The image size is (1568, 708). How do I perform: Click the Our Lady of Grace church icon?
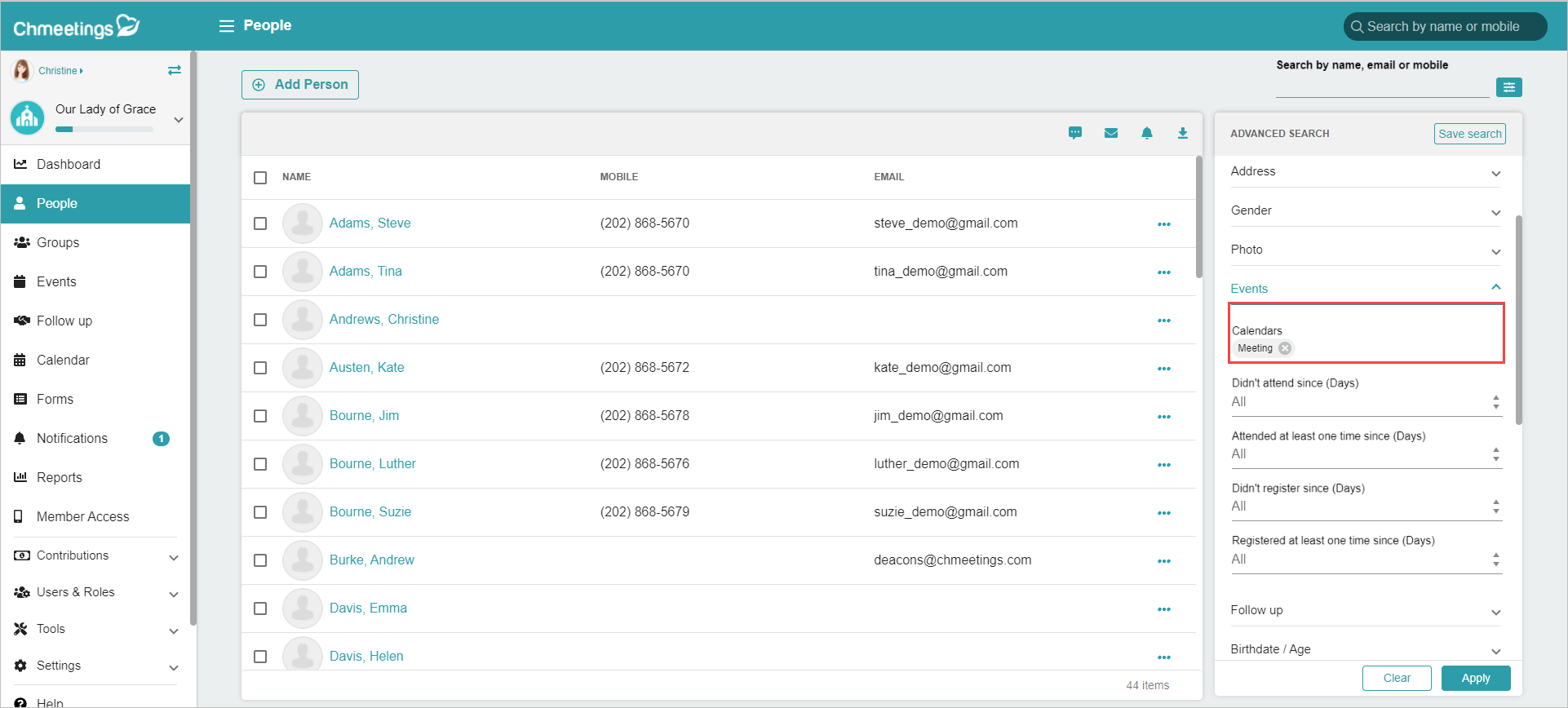pos(28,118)
